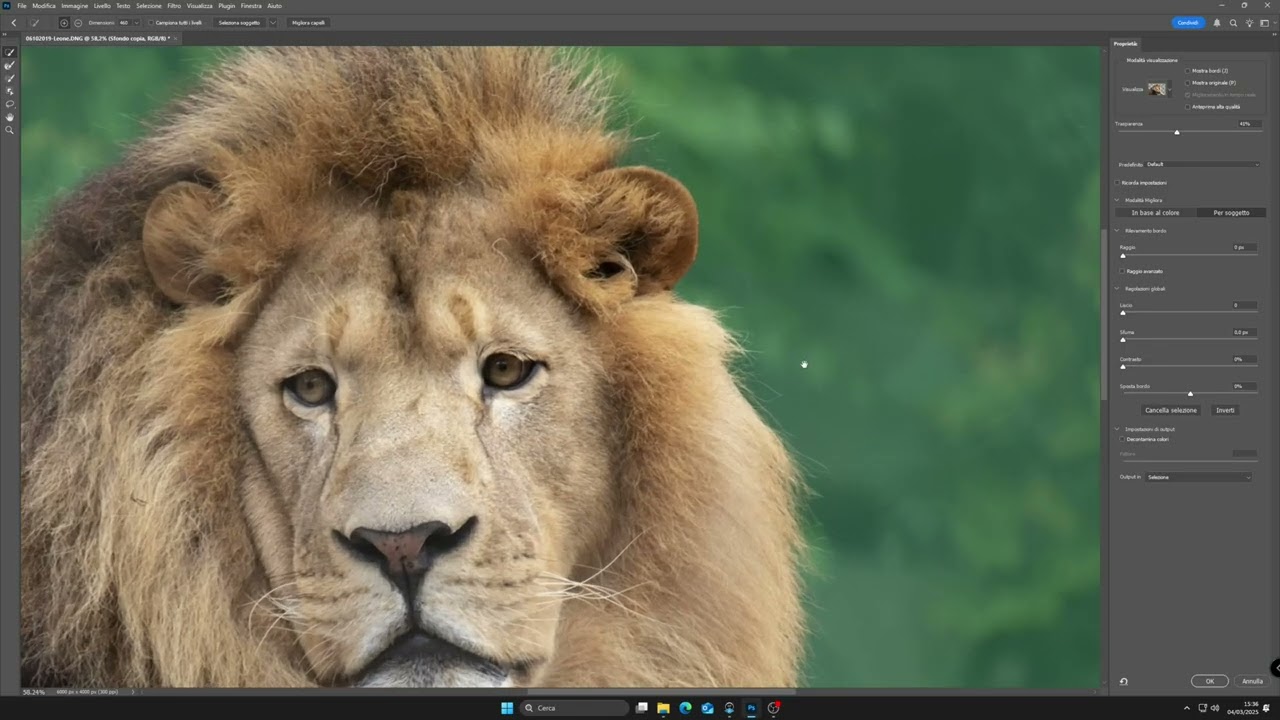Switch to Photoshop taskbar icon

pos(751,708)
